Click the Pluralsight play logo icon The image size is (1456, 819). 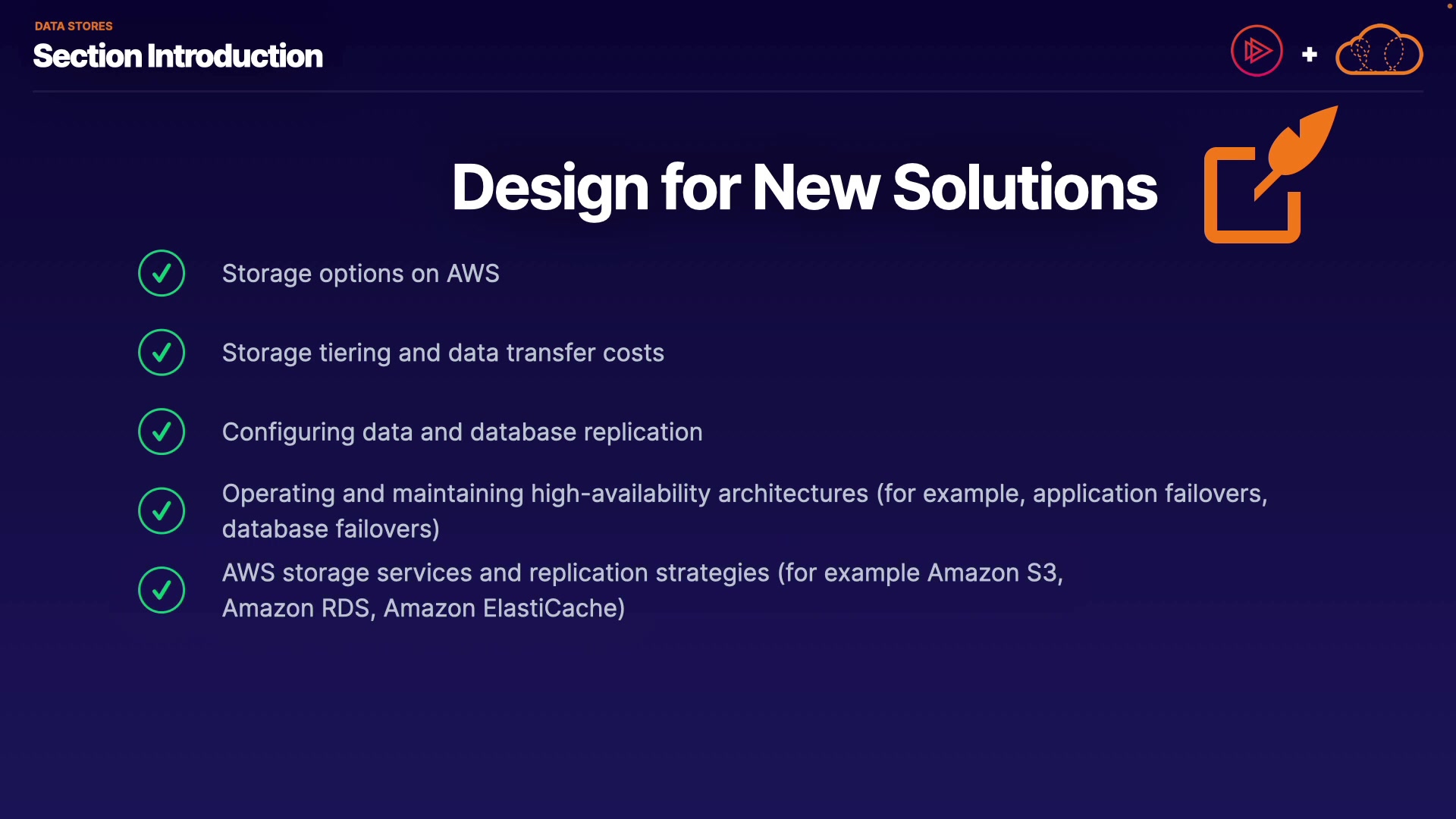[1257, 51]
